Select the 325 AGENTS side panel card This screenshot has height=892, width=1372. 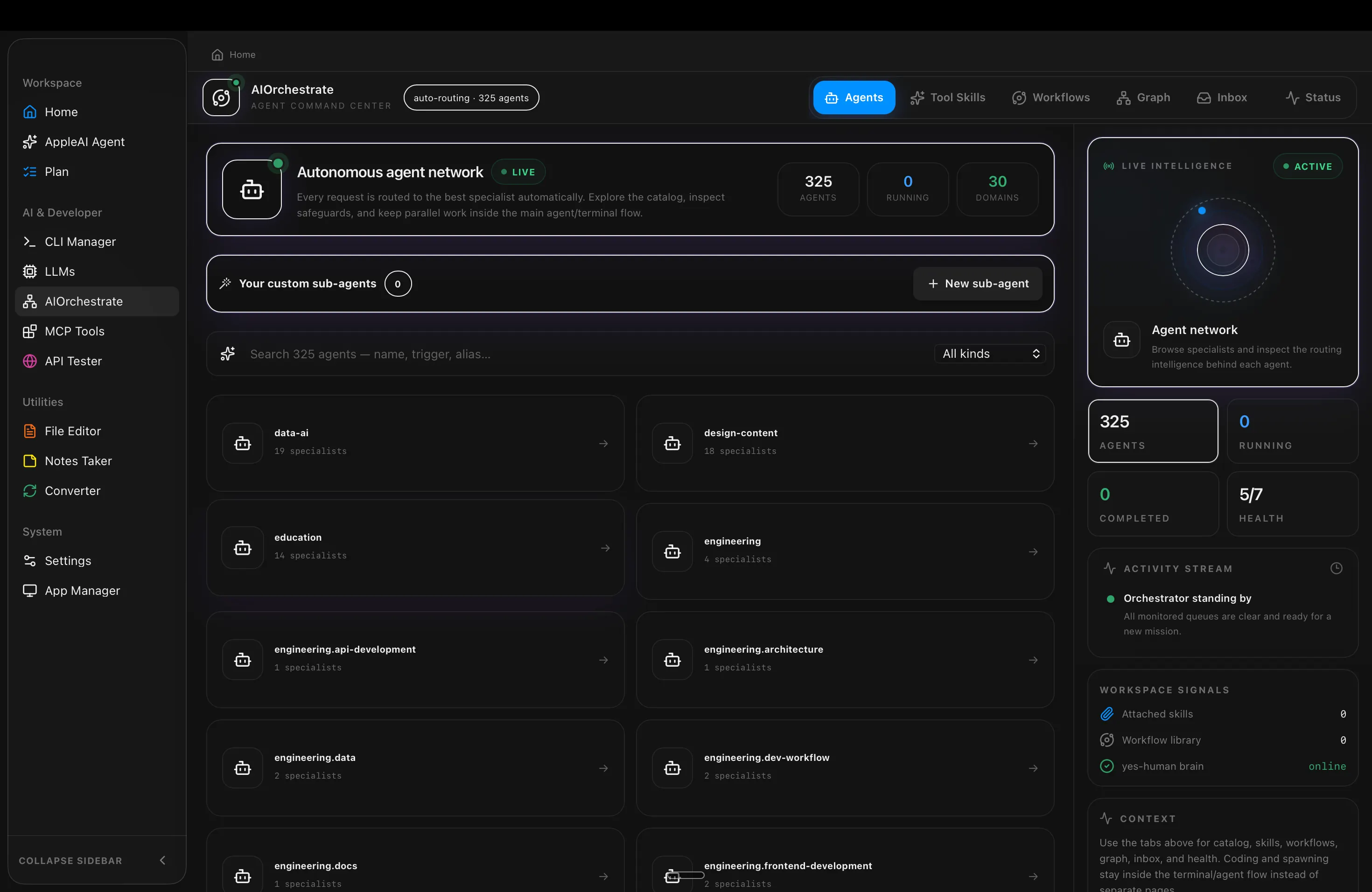click(1153, 431)
